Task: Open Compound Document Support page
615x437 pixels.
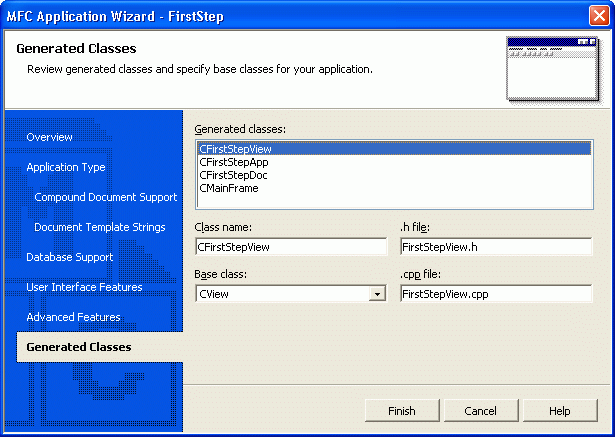Action: [105, 197]
